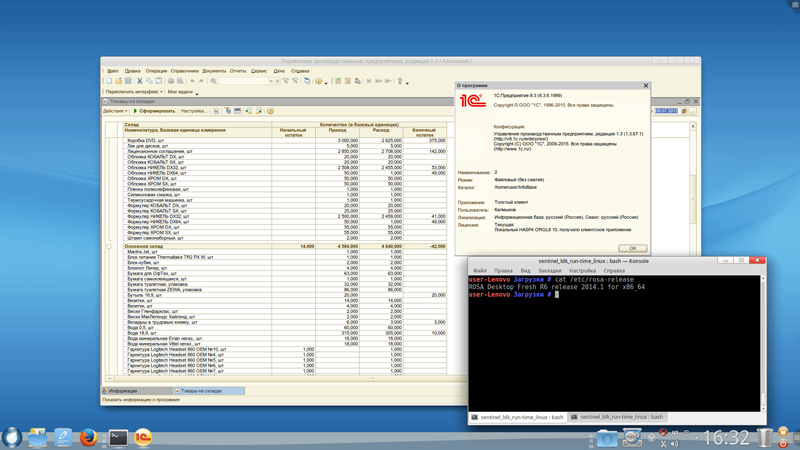800x450 pixels.
Task: Click the table-layout icon in report toolbar
Action: coord(237,111)
